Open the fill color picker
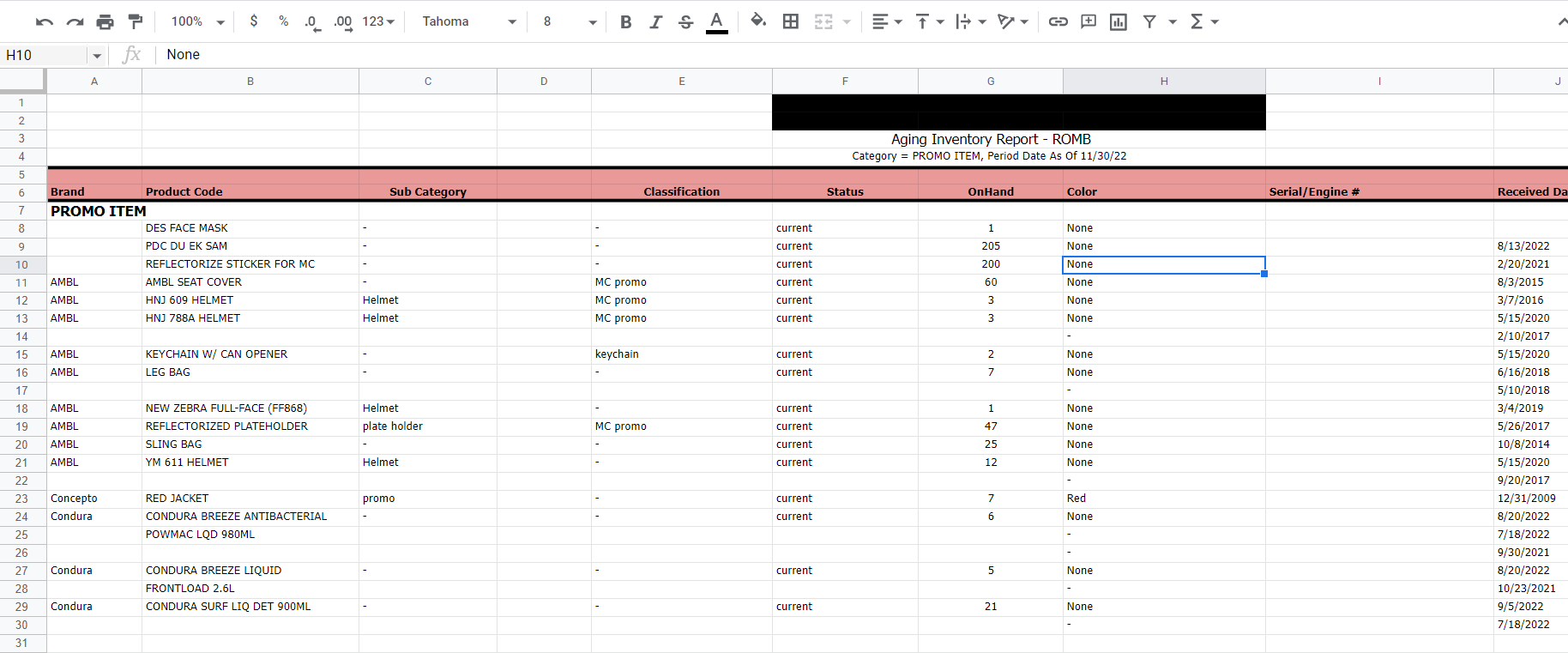 pyautogui.click(x=758, y=21)
